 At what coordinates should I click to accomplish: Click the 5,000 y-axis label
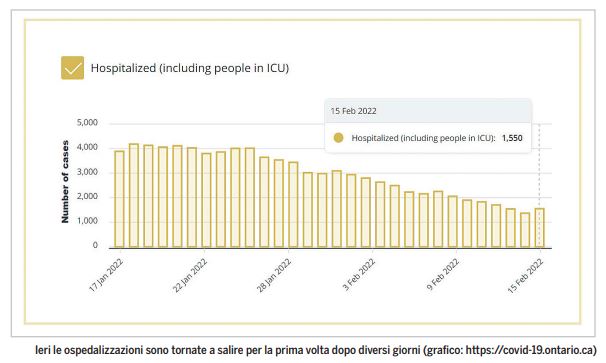pos(87,123)
